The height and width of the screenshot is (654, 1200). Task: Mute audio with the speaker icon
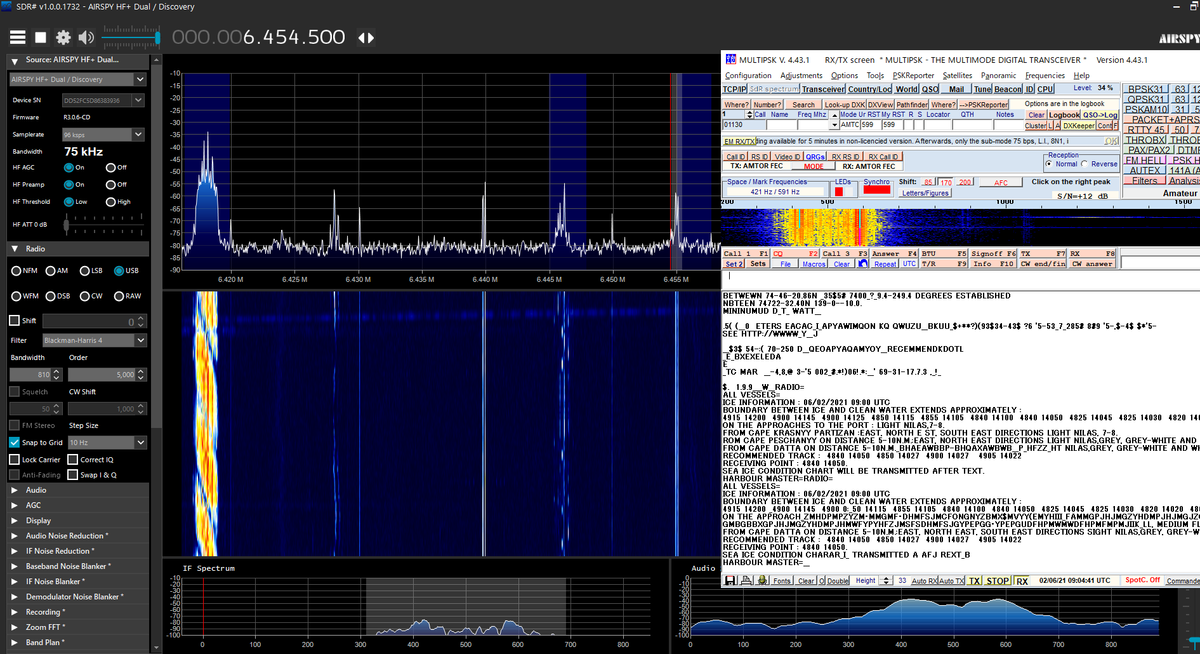86,37
